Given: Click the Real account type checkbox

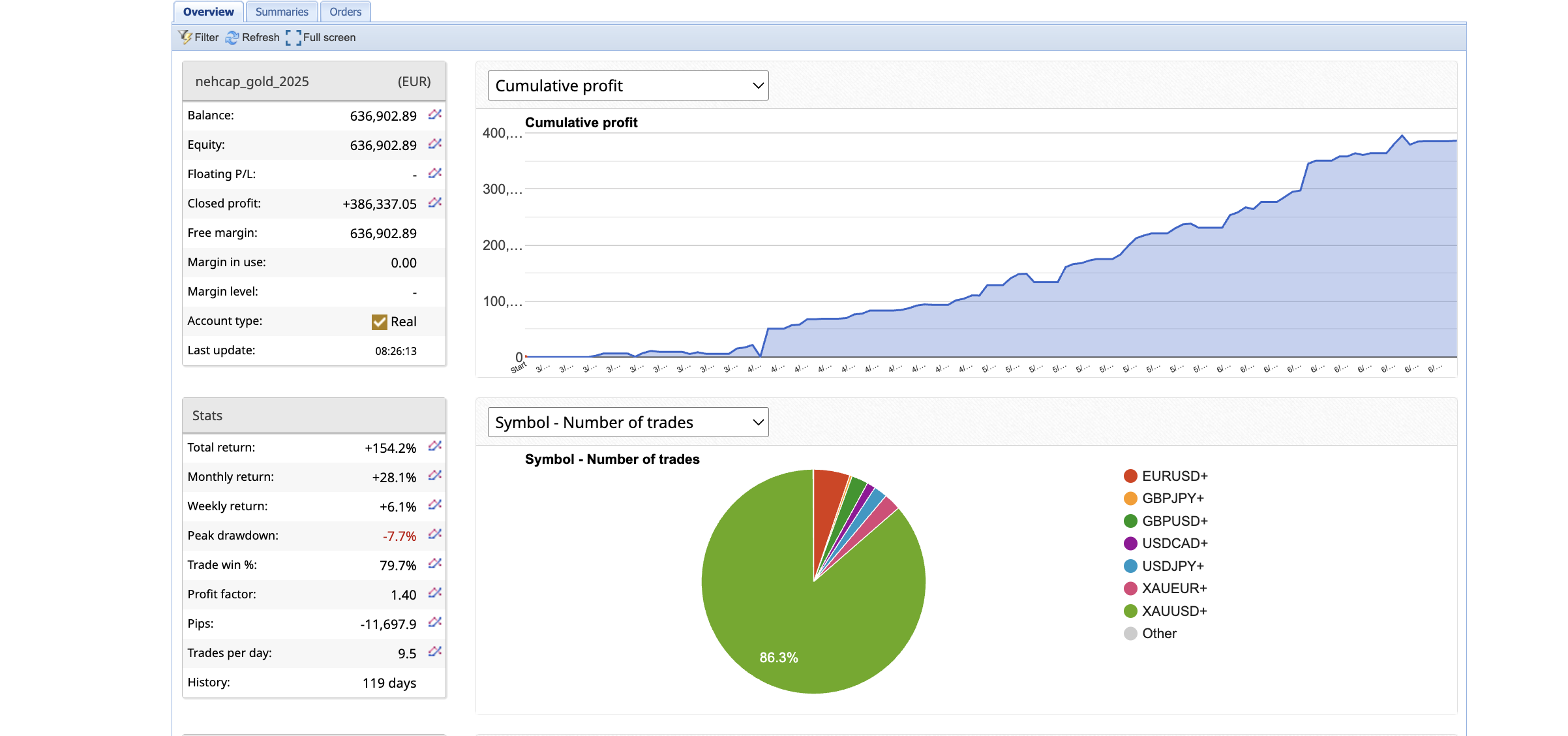Looking at the screenshot, I should pyautogui.click(x=379, y=322).
